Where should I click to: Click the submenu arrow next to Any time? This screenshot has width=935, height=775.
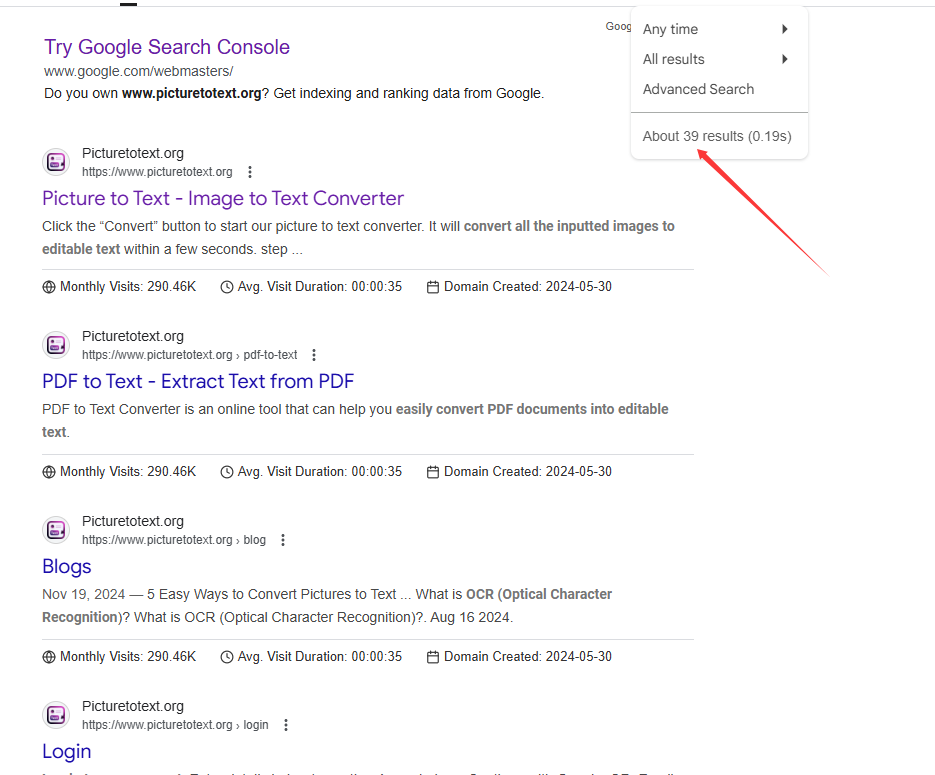(x=785, y=29)
